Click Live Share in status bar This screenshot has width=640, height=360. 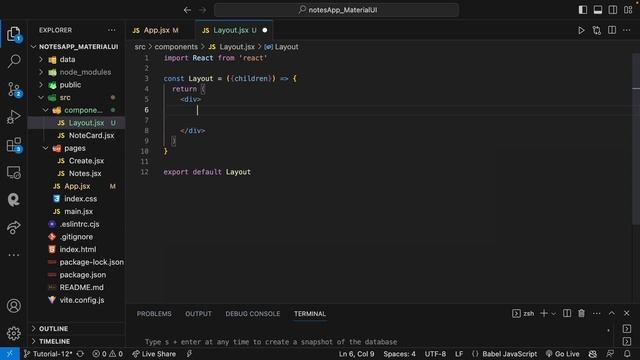pos(154,354)
